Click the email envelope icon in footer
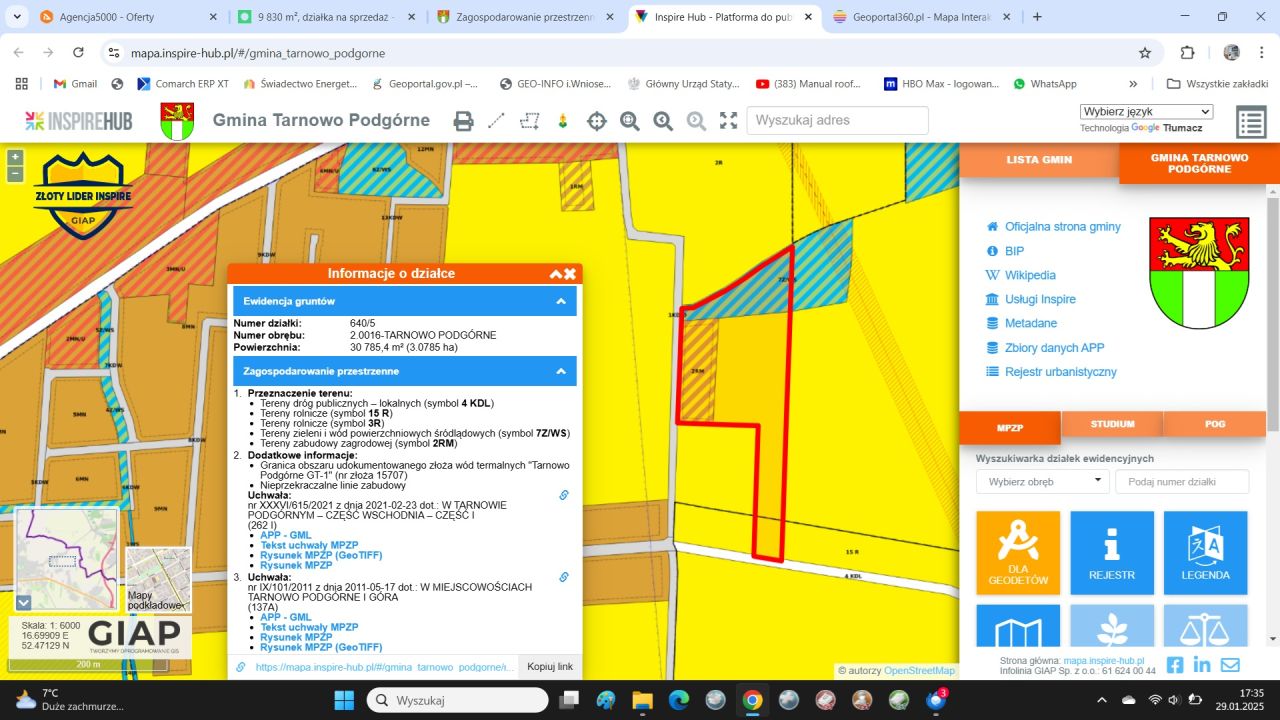 tap(1230, 665)
